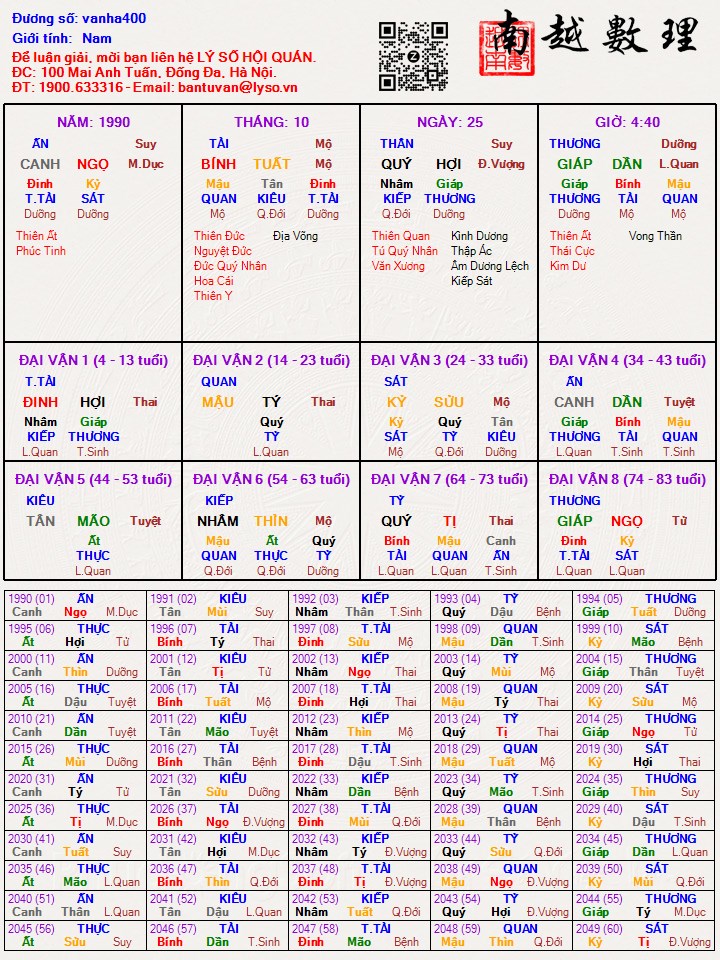Image resolution: width=720 pixels, height=960 pixels.
Task: Click 'Địa Võng' in month column
Action: [295, 236]
